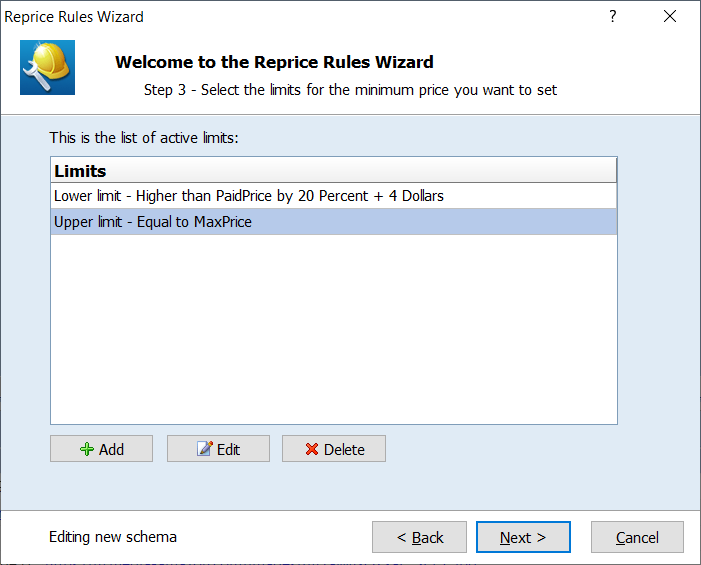Edit the selected limit
The height and width of the screenshot is (565, 701).
tap(218, 448)
